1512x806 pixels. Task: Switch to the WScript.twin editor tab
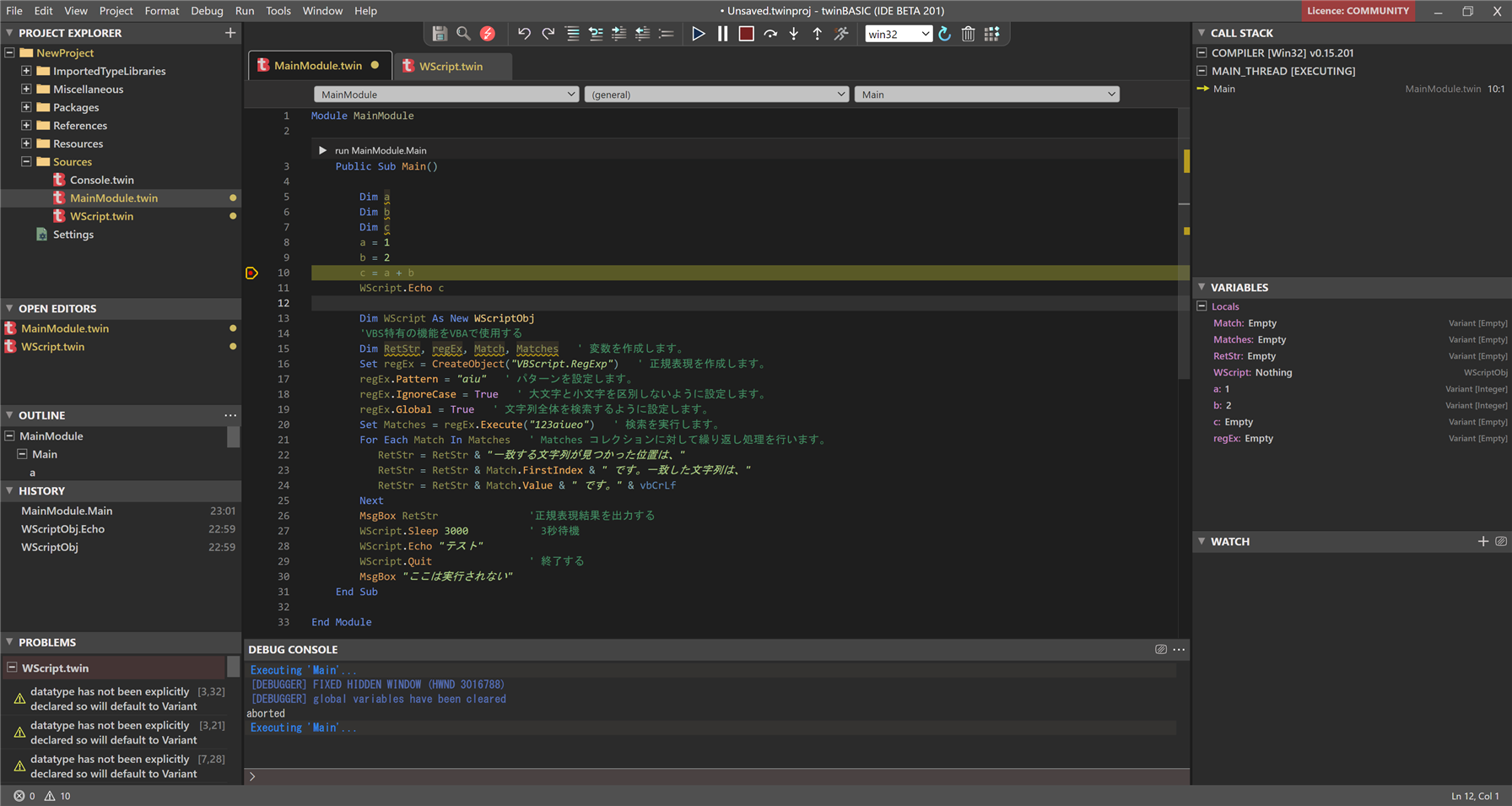[x=453, y=65]
